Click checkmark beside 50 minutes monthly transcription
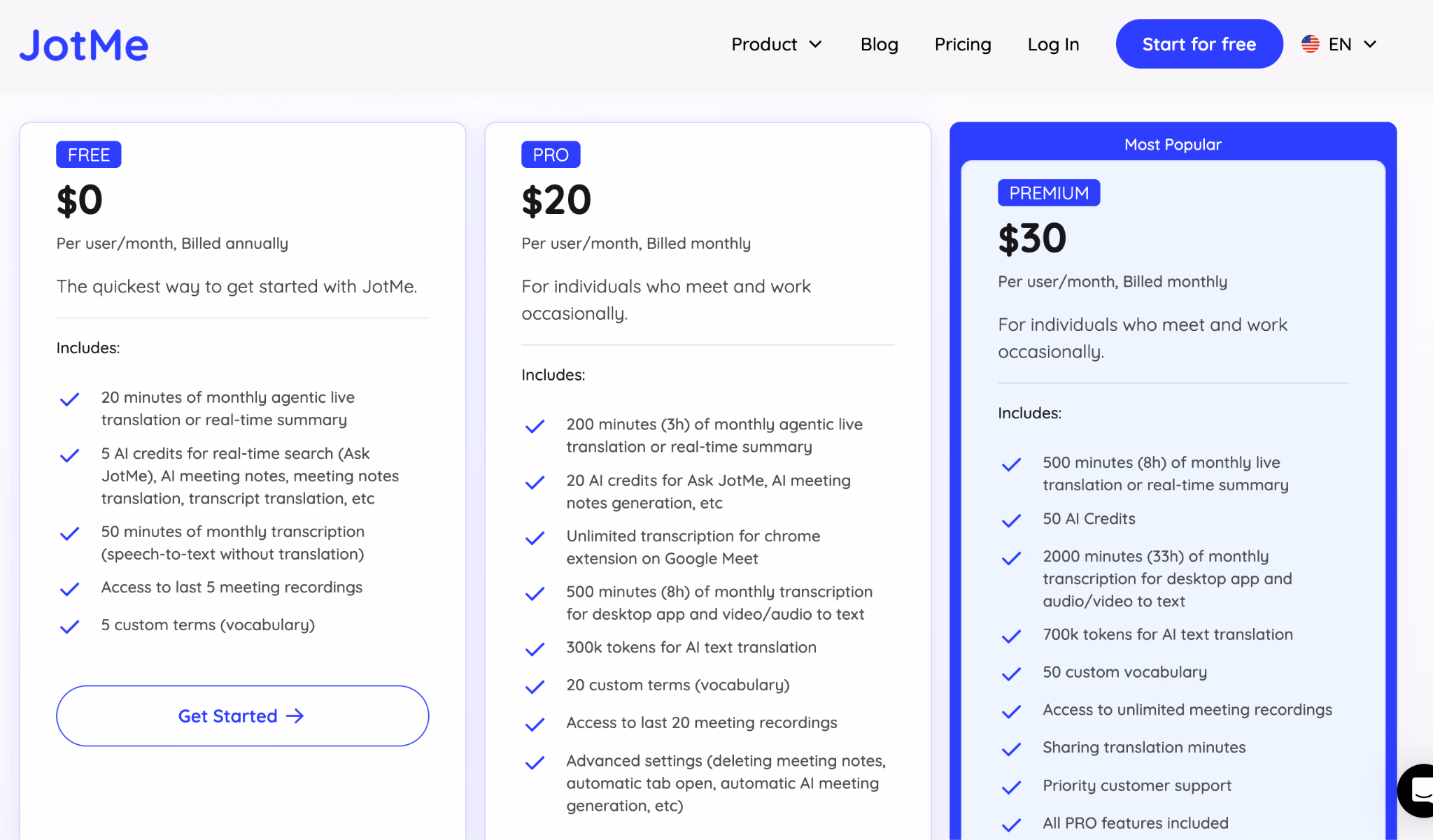This screenshot has height=840, width=1433. [69, 534]
